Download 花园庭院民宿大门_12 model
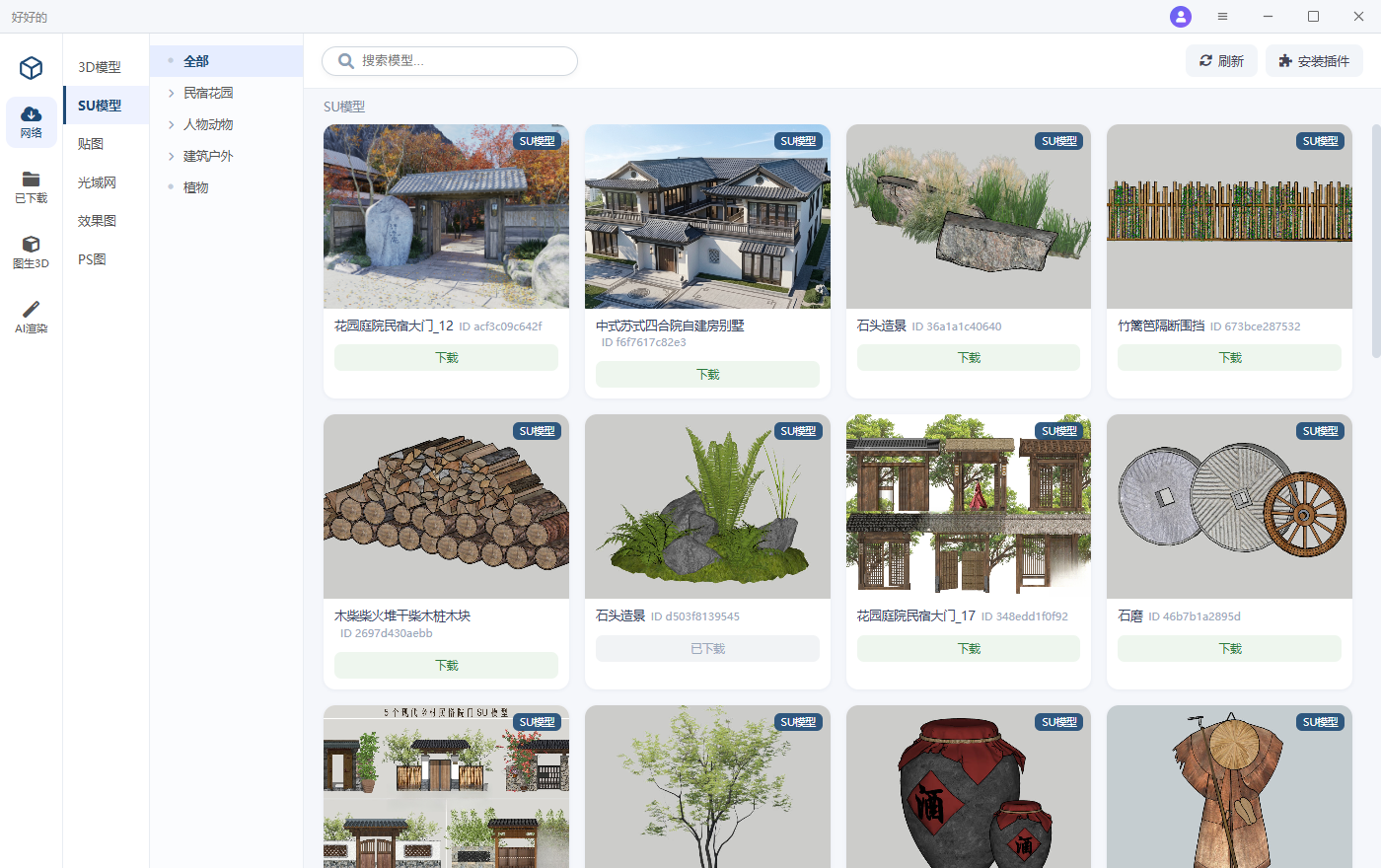The image size is (1381, 868). coord(446,358)
